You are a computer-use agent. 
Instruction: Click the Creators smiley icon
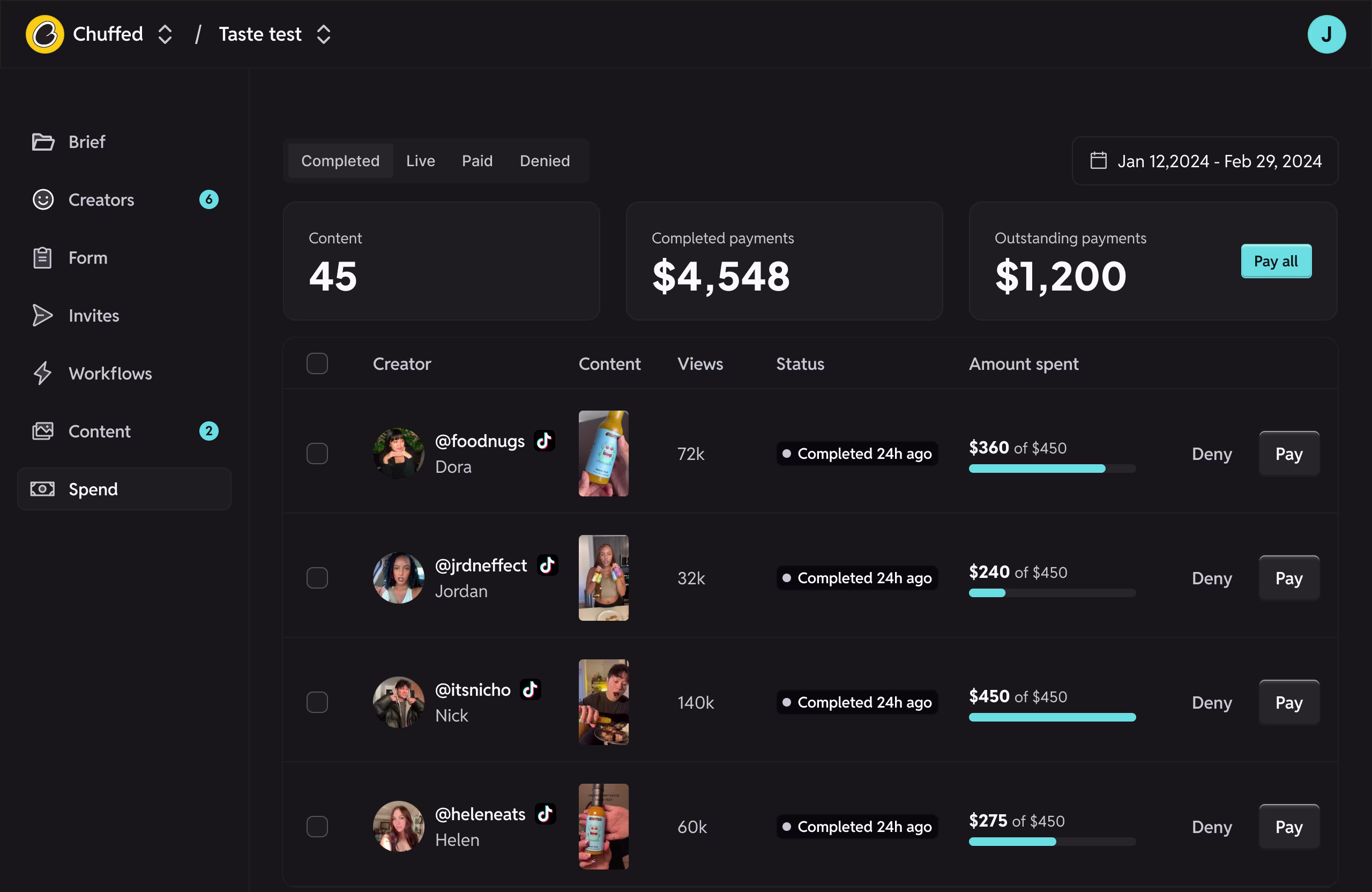[43, 199]
